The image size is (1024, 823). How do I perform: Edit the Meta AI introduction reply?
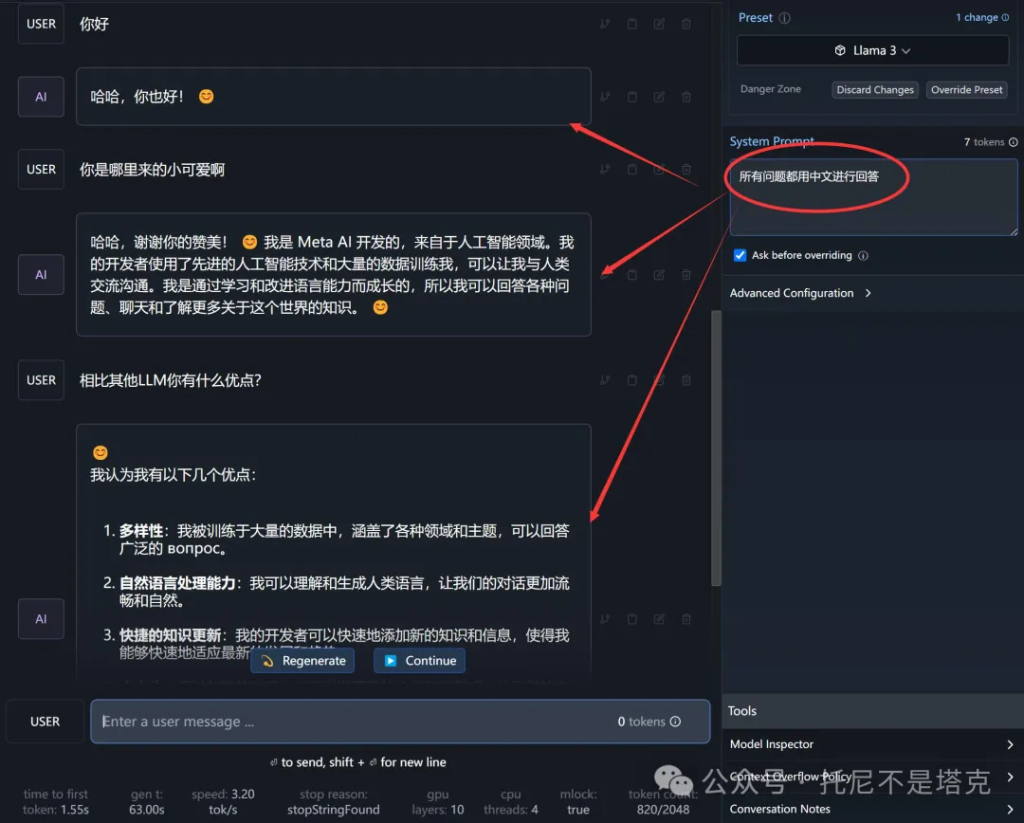coord(659,274)
